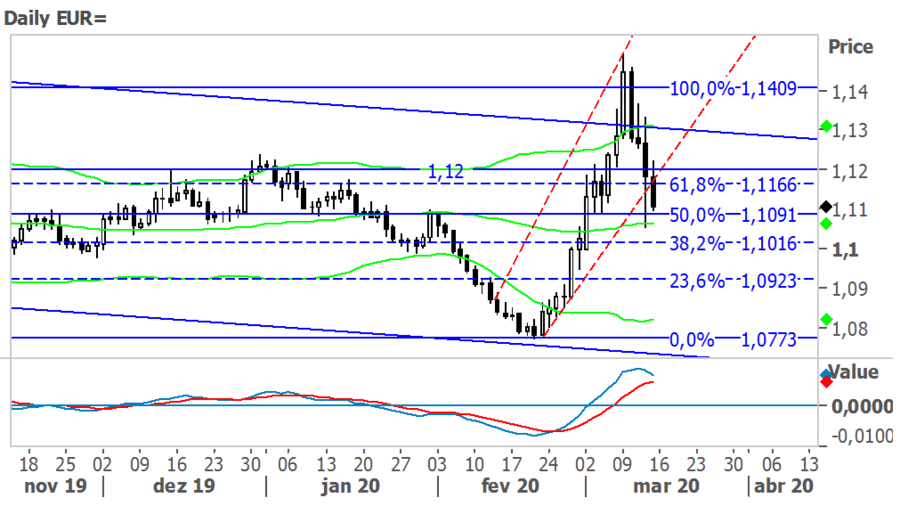Click the 'mar 20' month label

click(x=666, y=486)
